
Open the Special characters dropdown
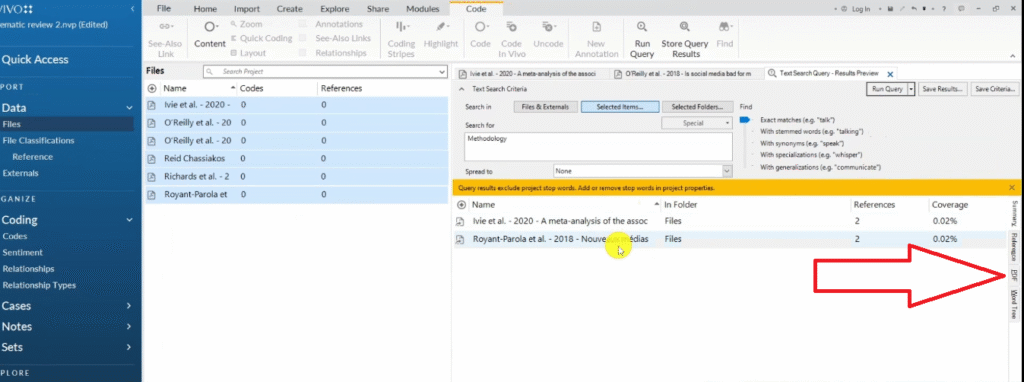[x=696, y=122]
